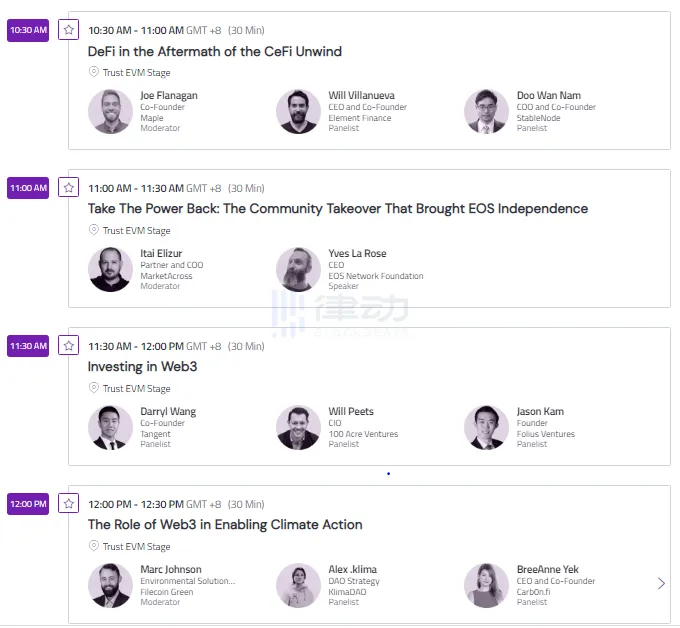Open 'The Role of Web3' session title
Viewport: 680px width, 628px height.
point(225,525)
